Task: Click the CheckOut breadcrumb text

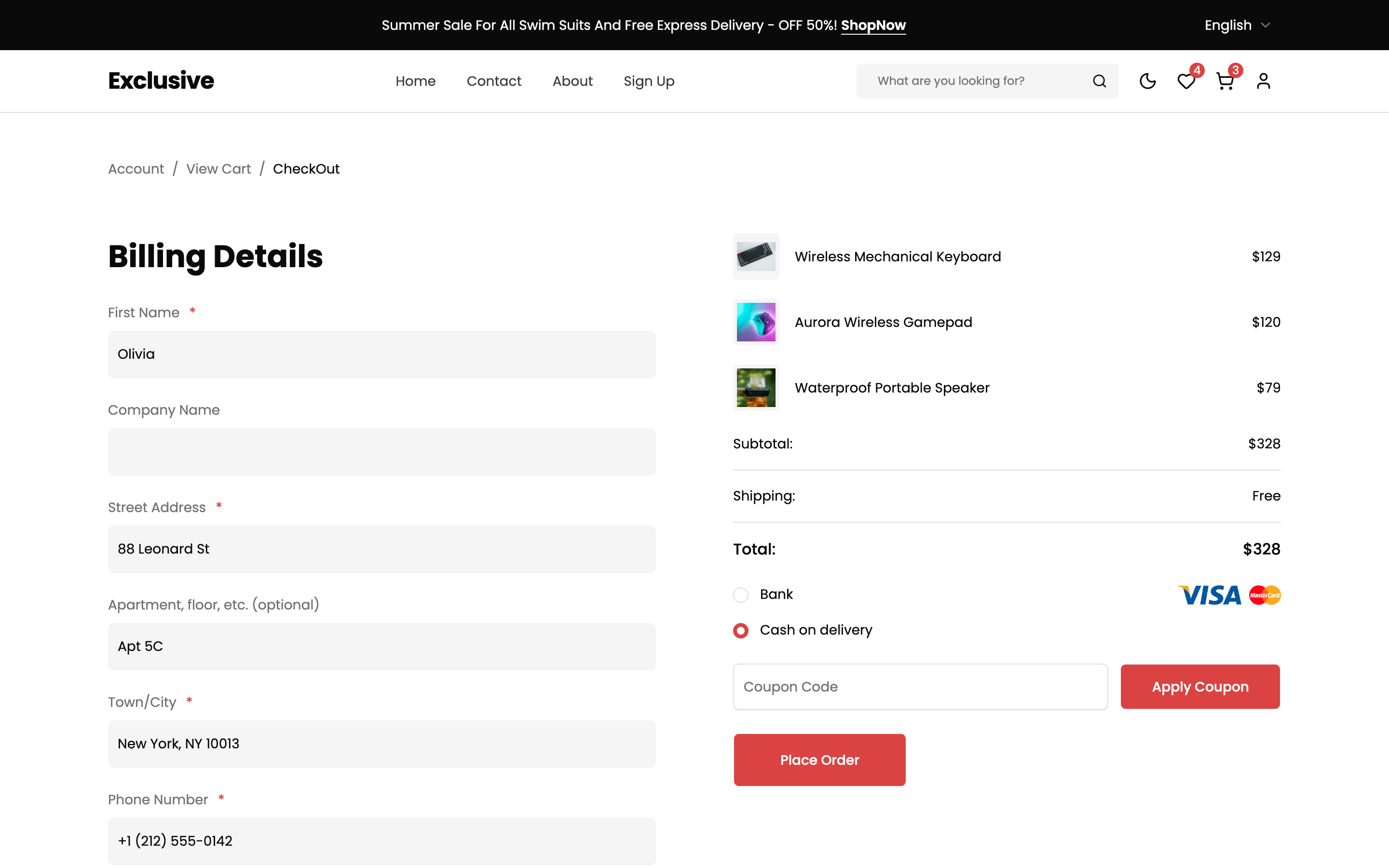Action: (306, 169)
